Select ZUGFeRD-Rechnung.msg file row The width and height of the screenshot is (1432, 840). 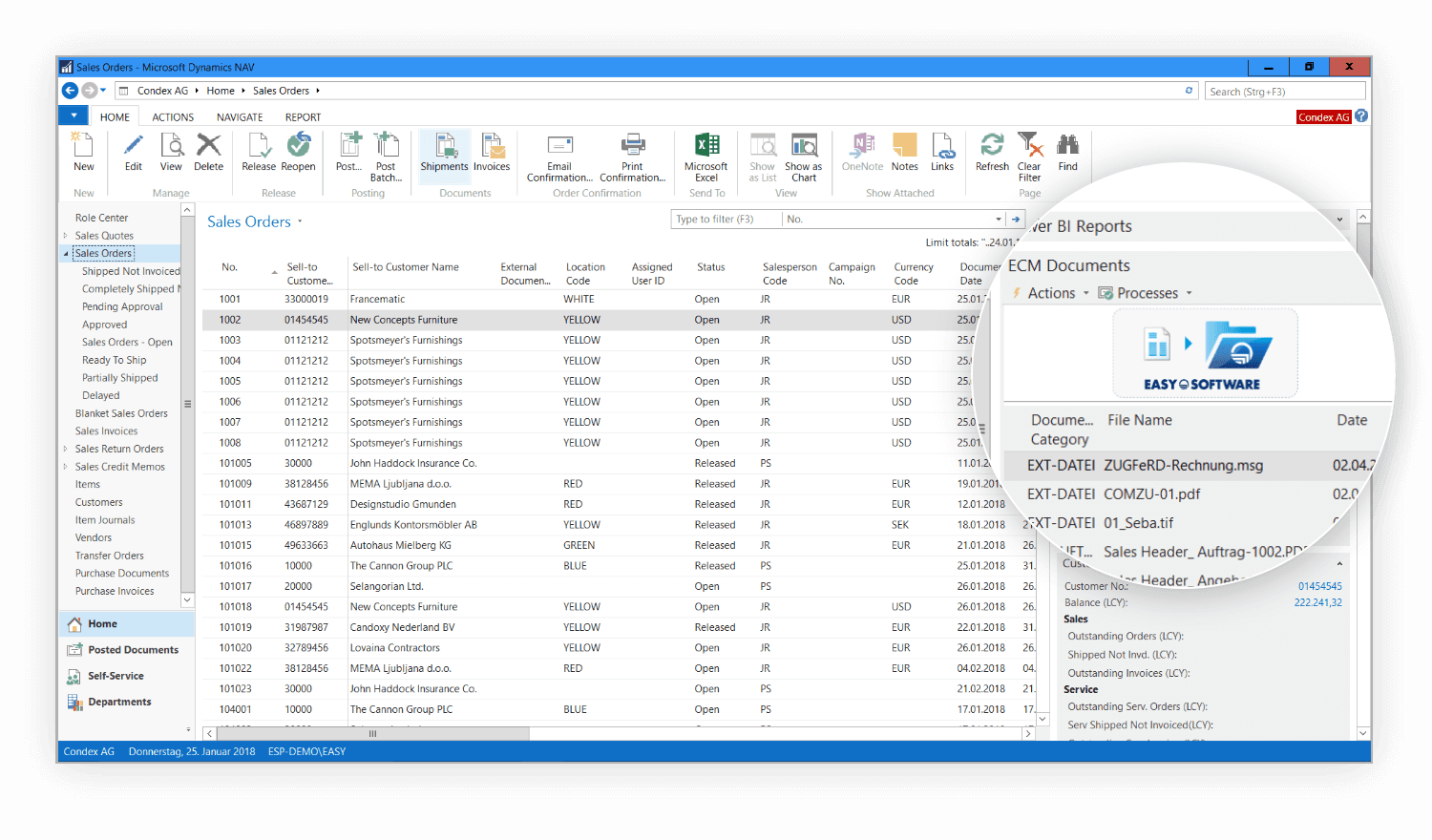(x=1190, y=465)
